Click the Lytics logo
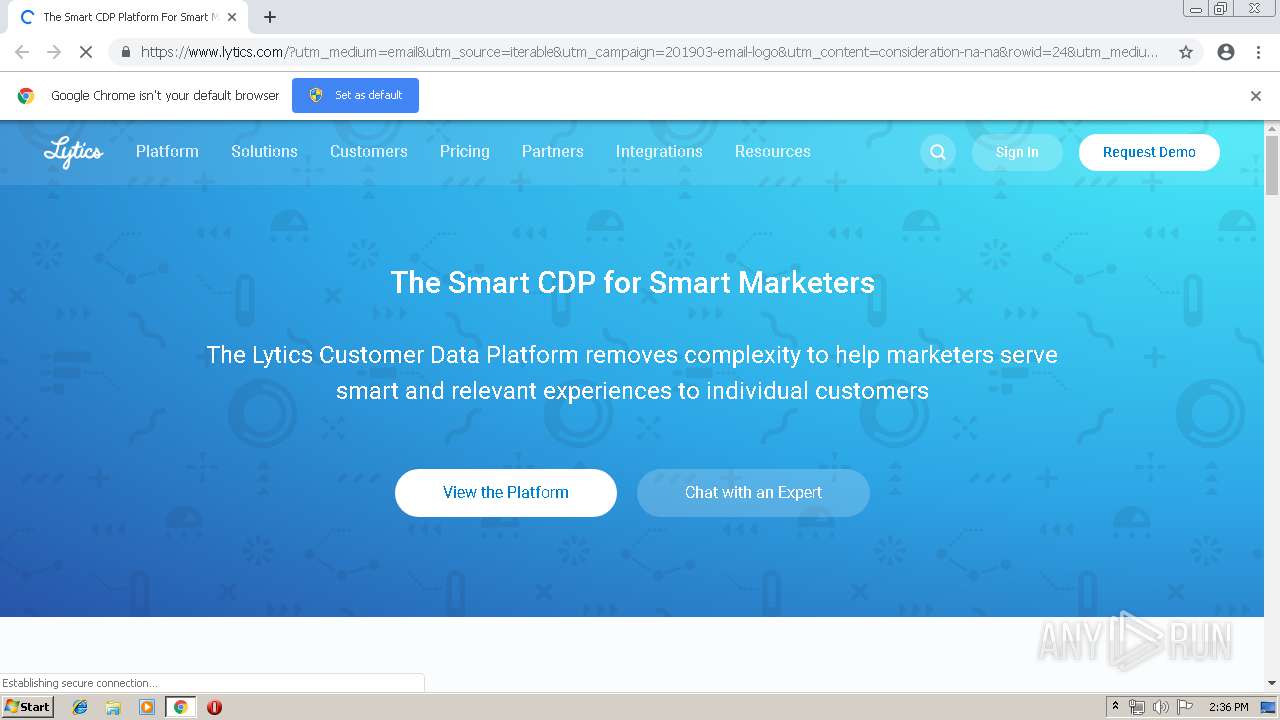The height and width of the screenshot is (720, 1280). point(73,152)
